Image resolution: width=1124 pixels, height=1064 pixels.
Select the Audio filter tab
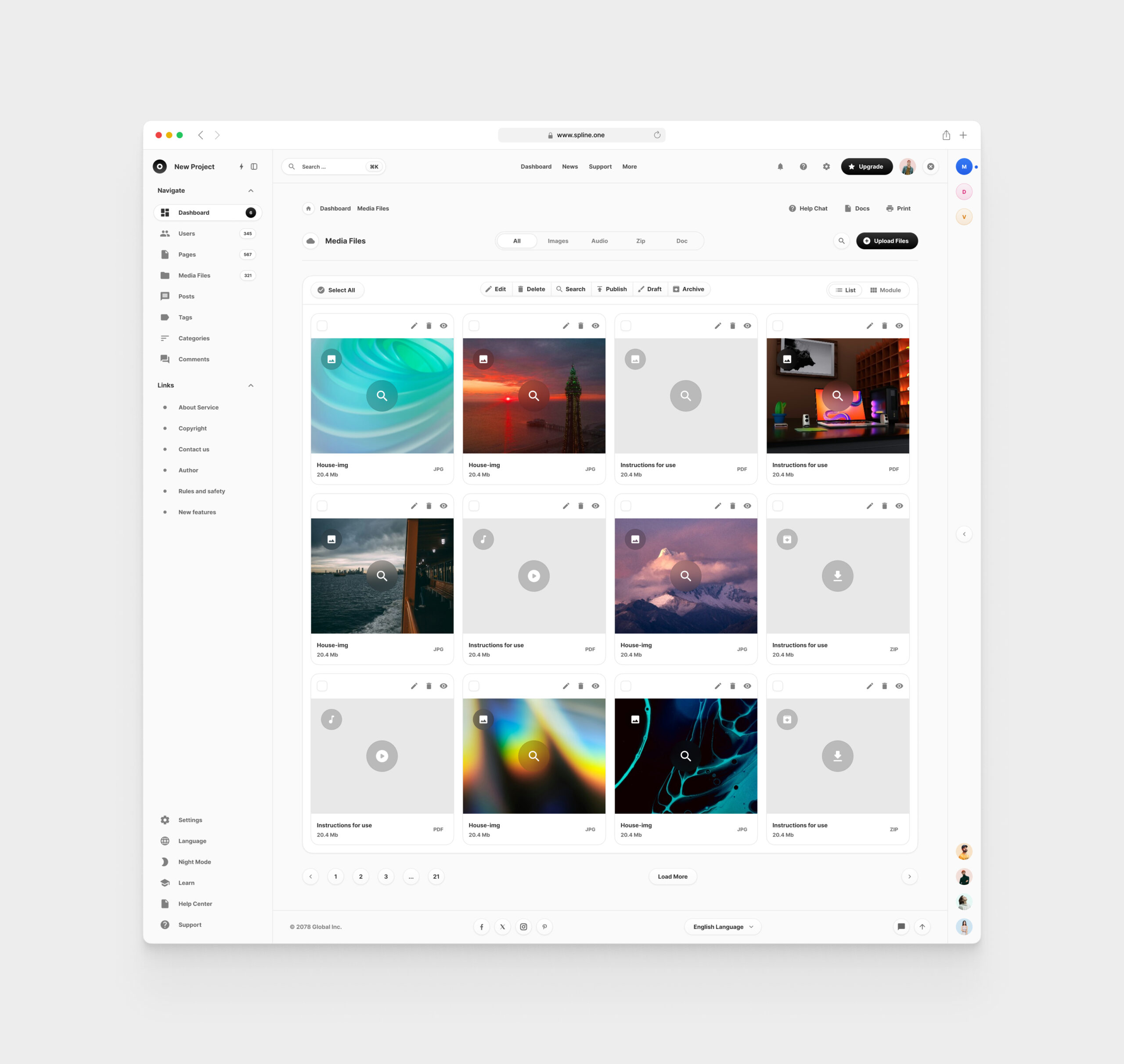pos(599,241)
